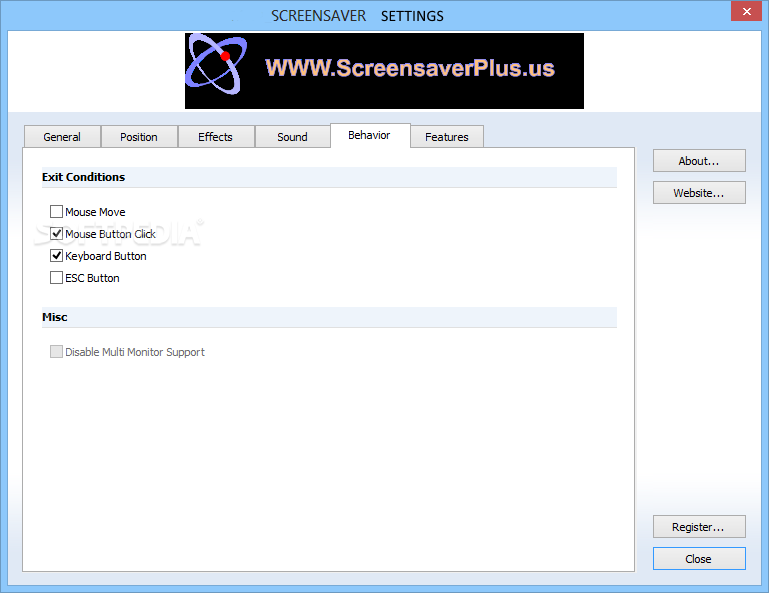769x593 pixels.
Task: Close the window via title bar X
Action: [746, 11]
